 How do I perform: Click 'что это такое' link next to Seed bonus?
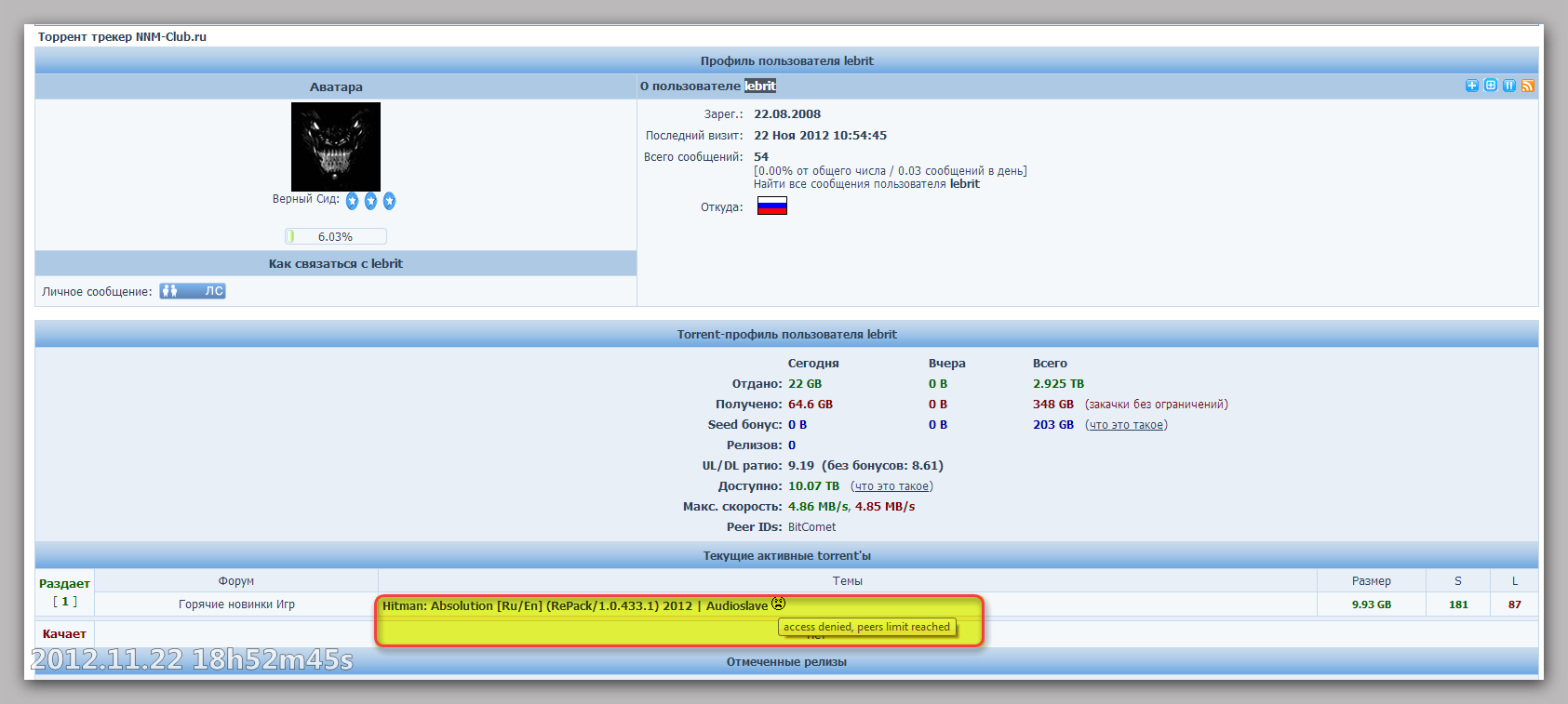point(1126,425)
